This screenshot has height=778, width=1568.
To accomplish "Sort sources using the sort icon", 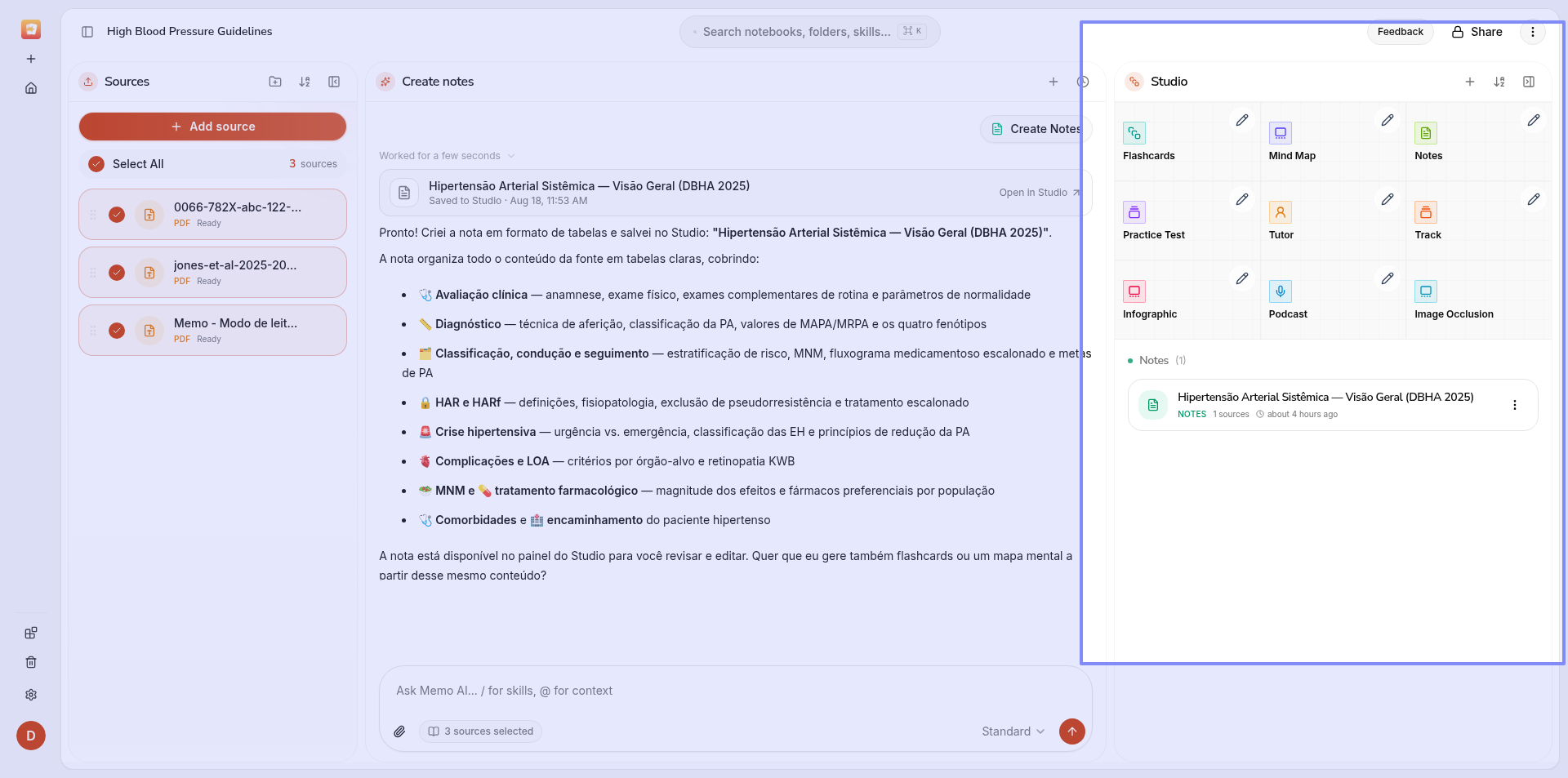I will tap(305, 82).
